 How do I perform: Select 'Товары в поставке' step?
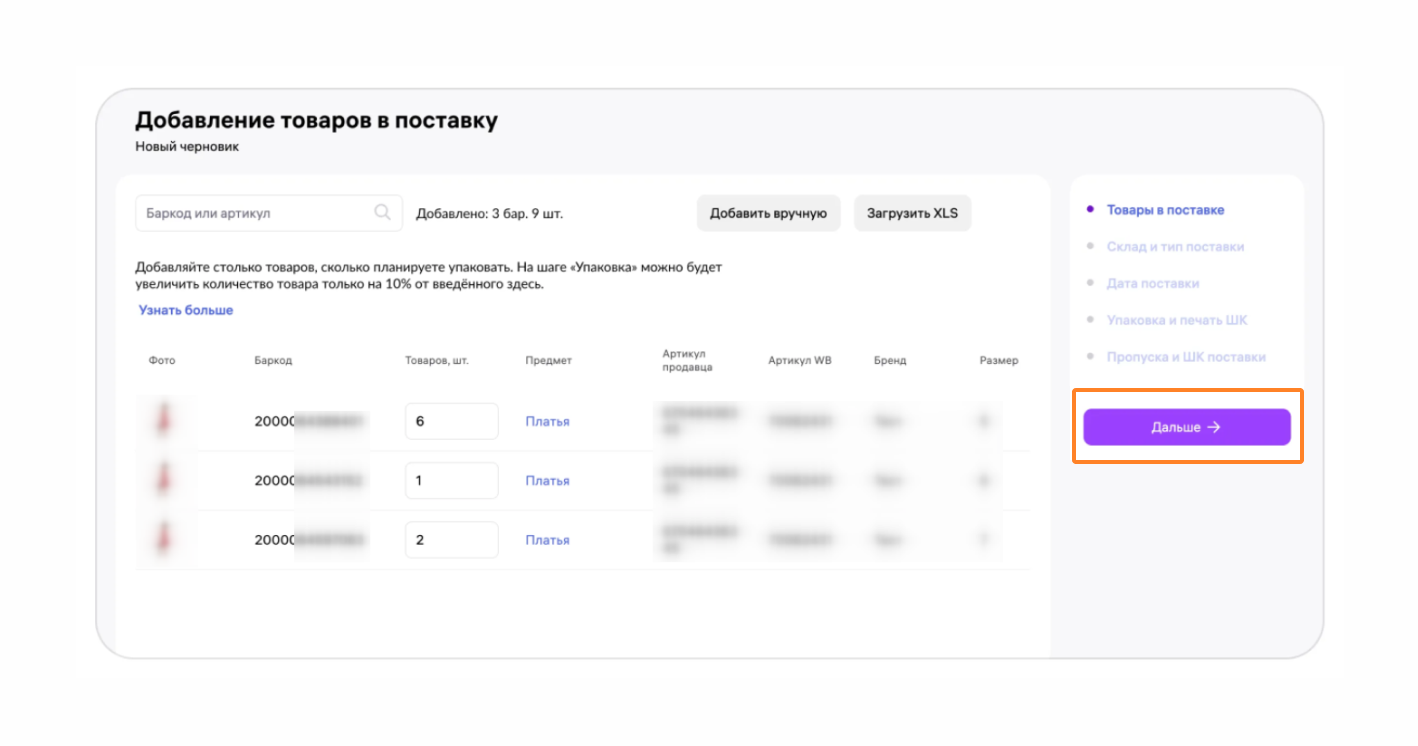1165,210
